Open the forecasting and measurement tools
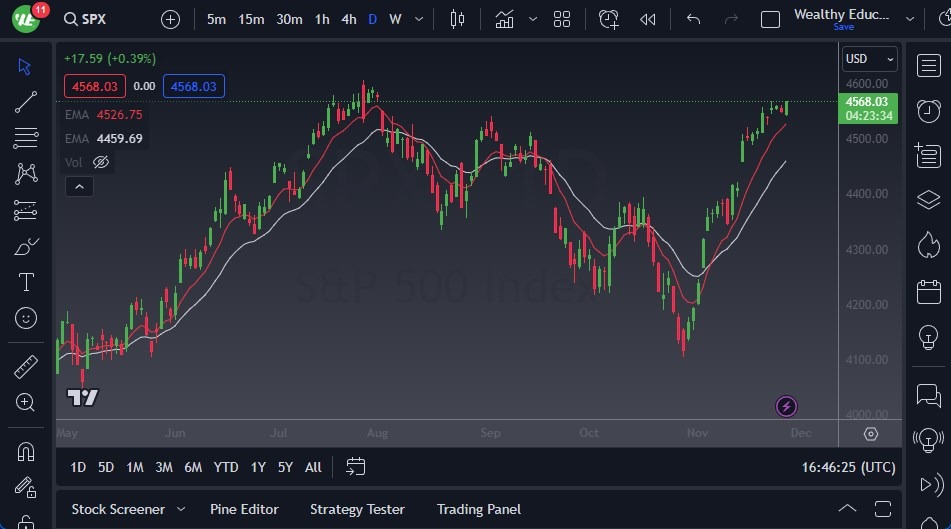Screen dimensions: 951x529 point(25,211)
